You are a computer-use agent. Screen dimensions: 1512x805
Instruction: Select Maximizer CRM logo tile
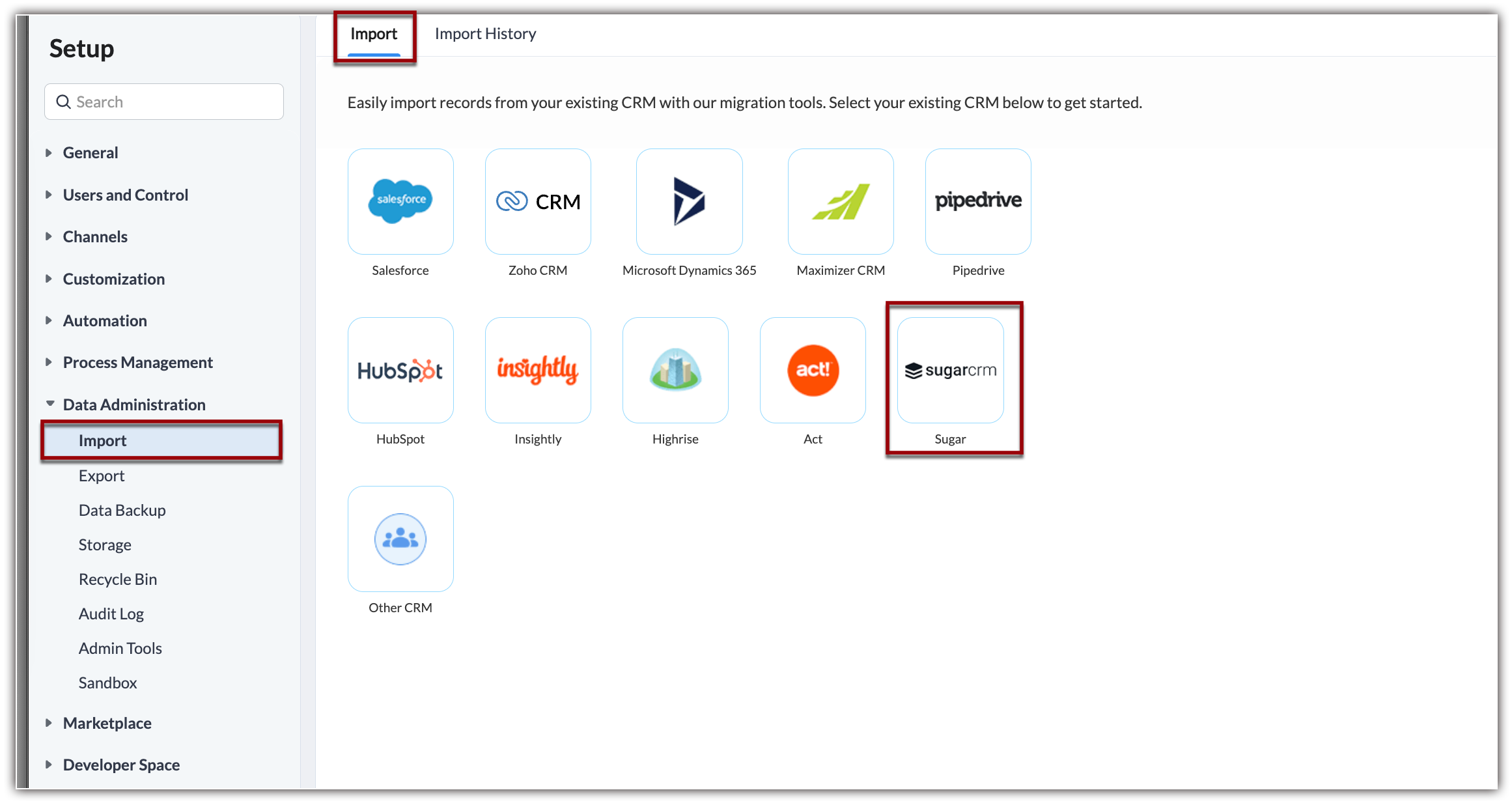click(x=840, y=201)
